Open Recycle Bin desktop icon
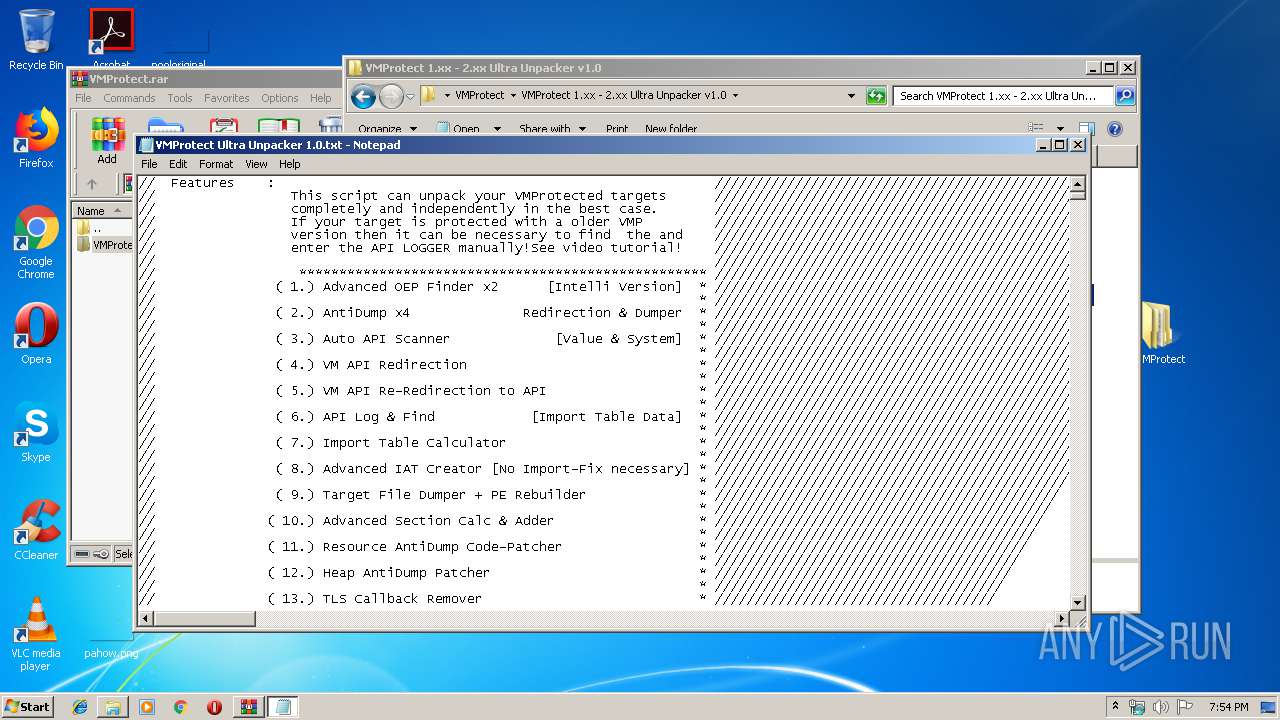1280x720 pixels. pos(36,40)
